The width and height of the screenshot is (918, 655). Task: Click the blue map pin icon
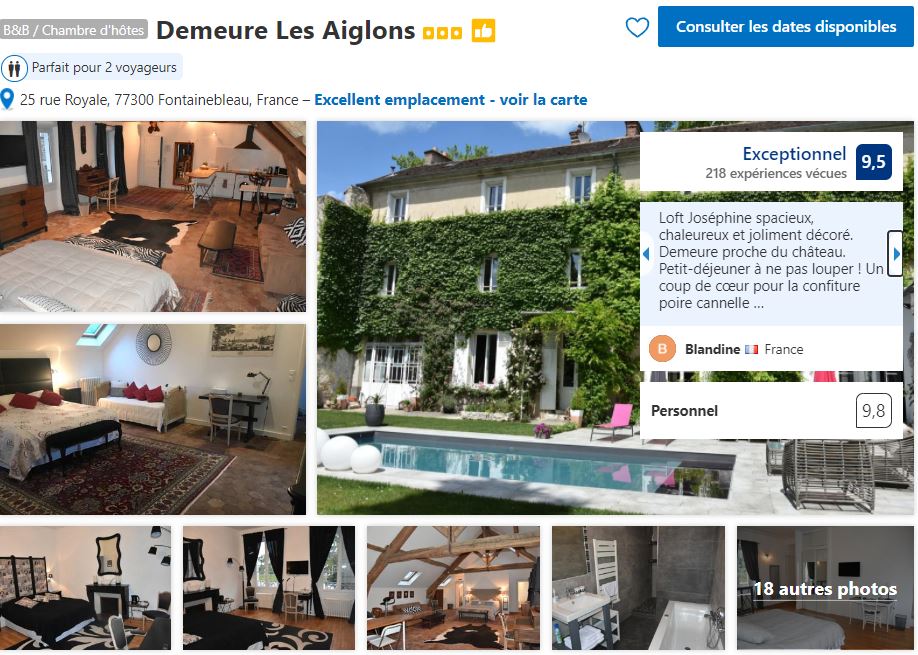[7, 100]
